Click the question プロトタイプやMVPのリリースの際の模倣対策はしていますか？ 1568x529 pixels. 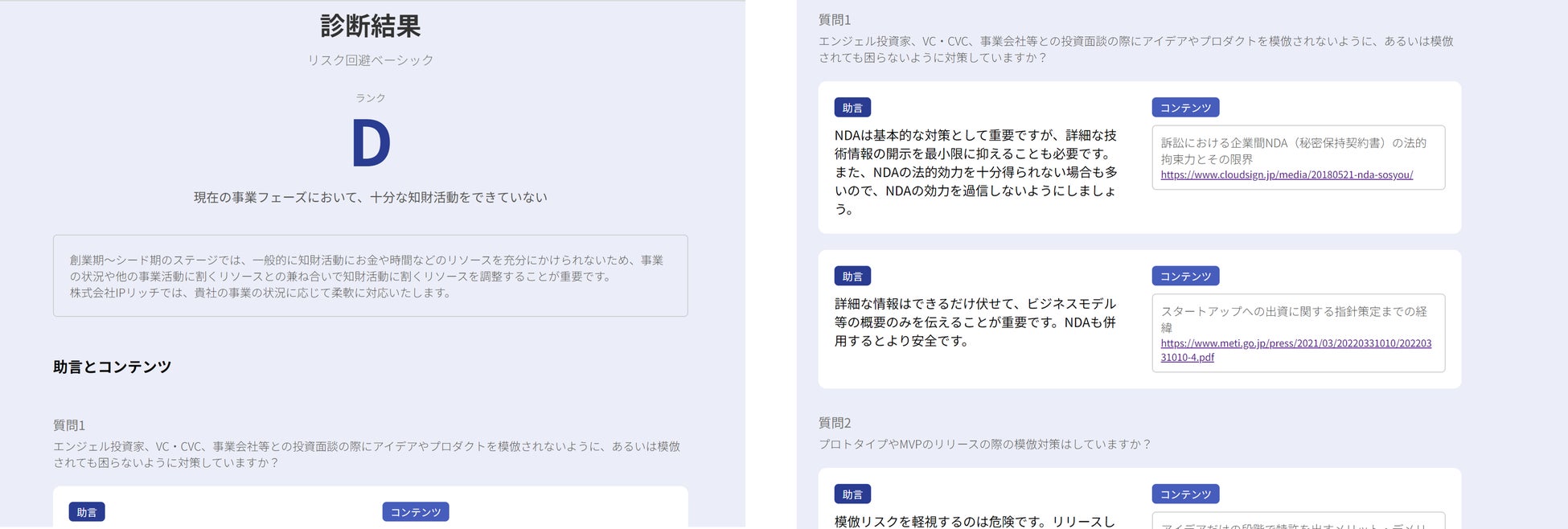(985, 444)
